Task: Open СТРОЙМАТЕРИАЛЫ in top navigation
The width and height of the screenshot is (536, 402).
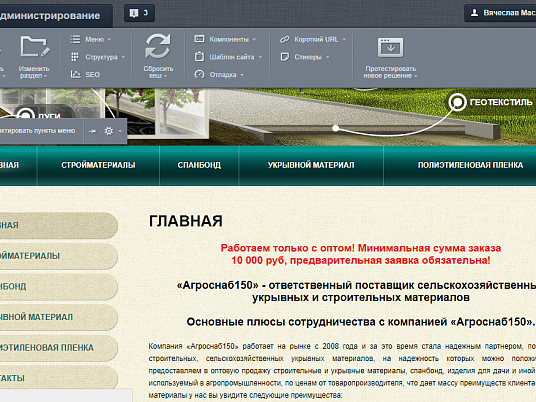Action: (98, 165)
